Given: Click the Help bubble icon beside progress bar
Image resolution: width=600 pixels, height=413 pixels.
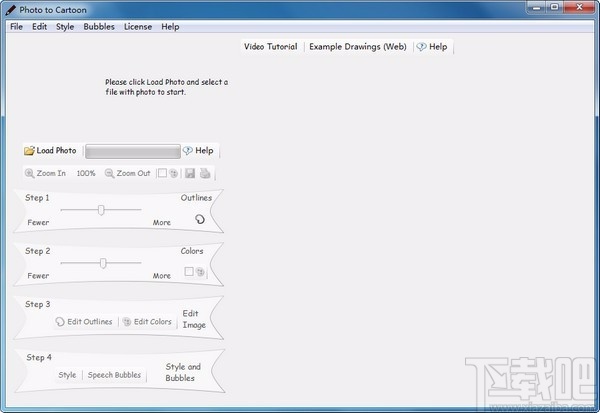Looking at the screenshot, I should [x=188, y=150].
